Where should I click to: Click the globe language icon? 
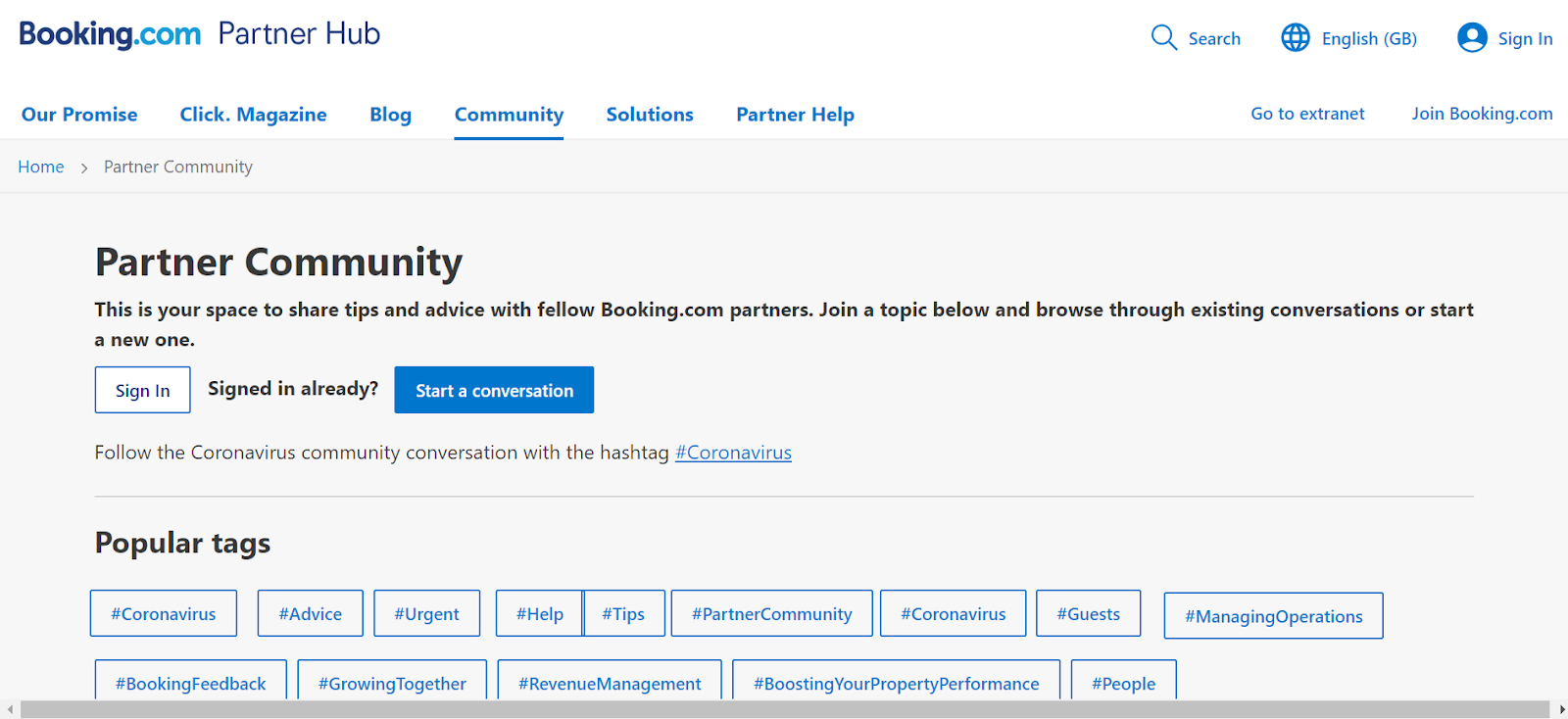(x=1296, y=38)
